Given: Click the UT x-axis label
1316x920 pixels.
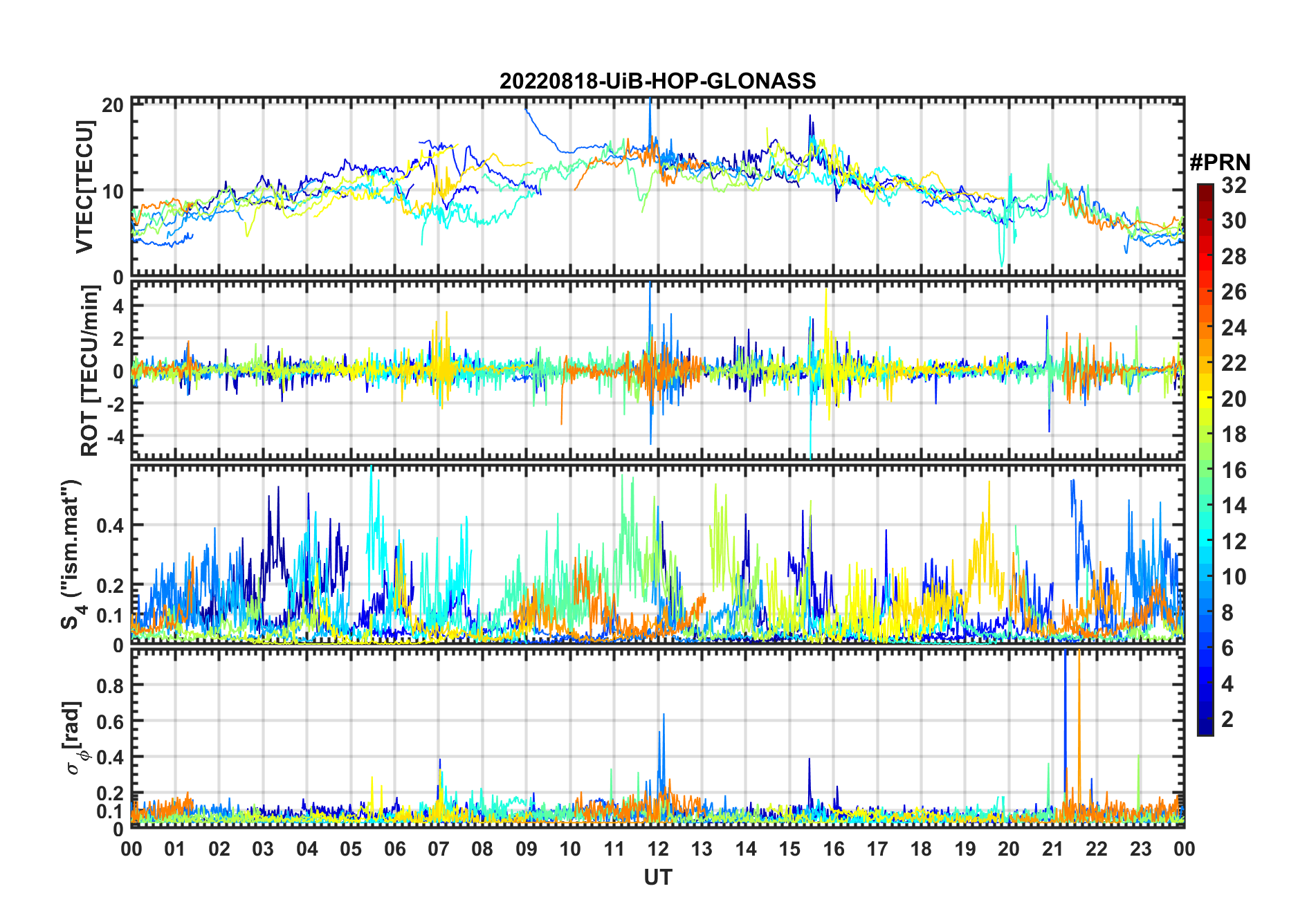Looking at the screenshot, I should click(658, 877).
